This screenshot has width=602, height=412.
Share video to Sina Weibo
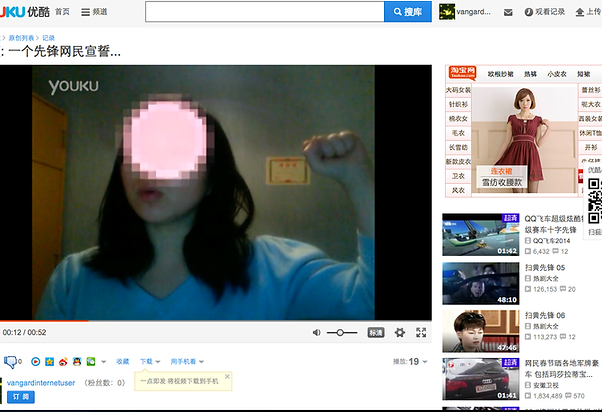click(63, 362)
